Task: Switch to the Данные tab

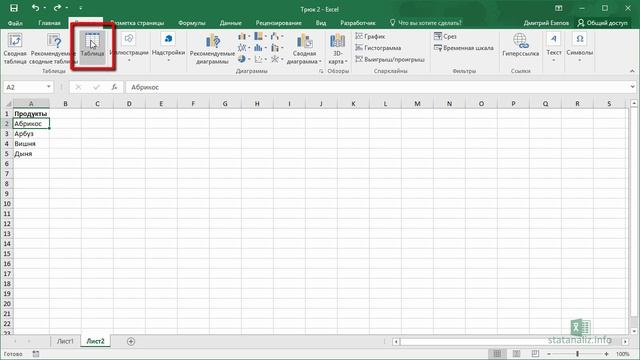Action: [231, 23]
